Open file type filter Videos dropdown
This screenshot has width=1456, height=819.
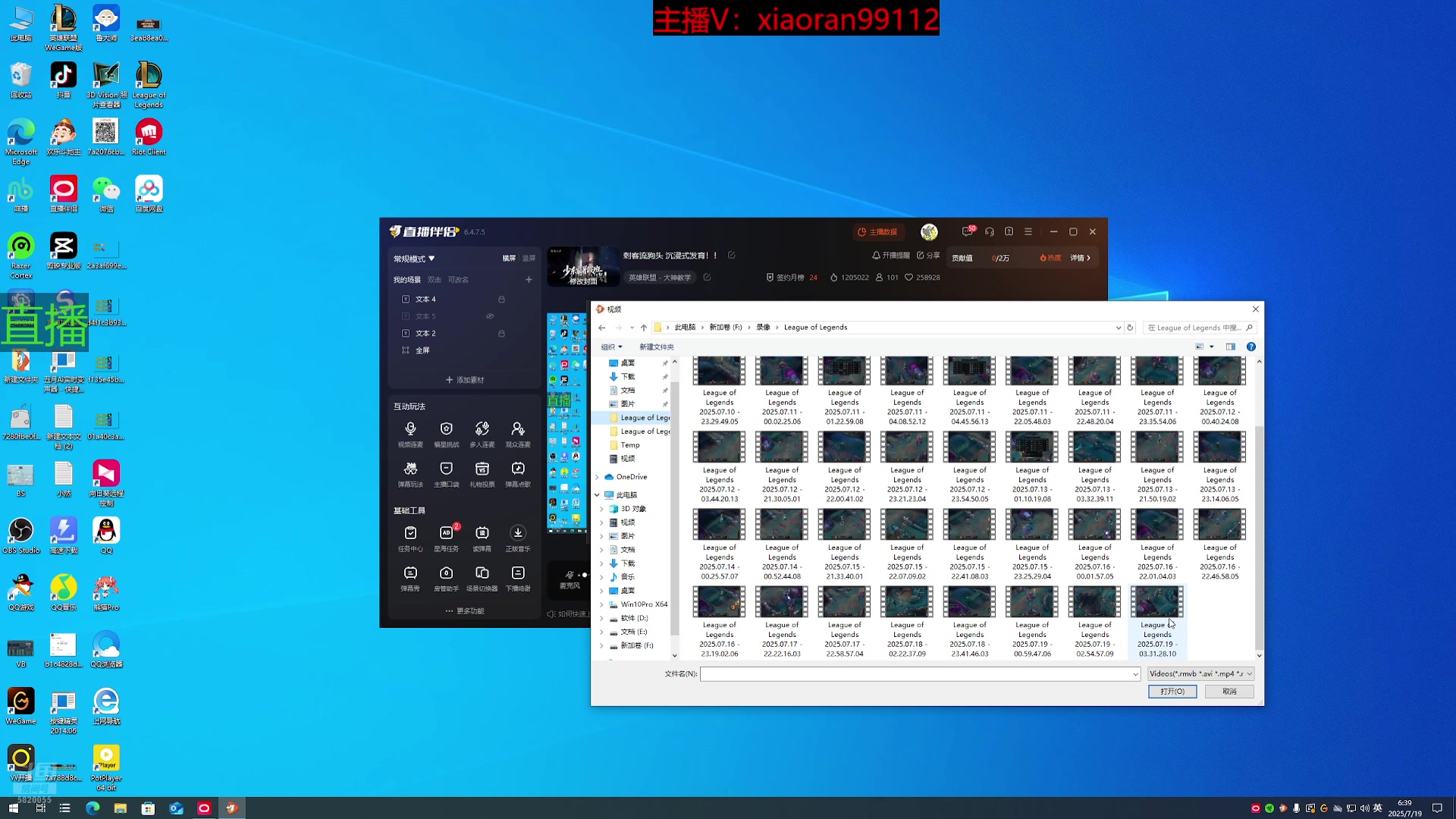[x=1200, y=673]
